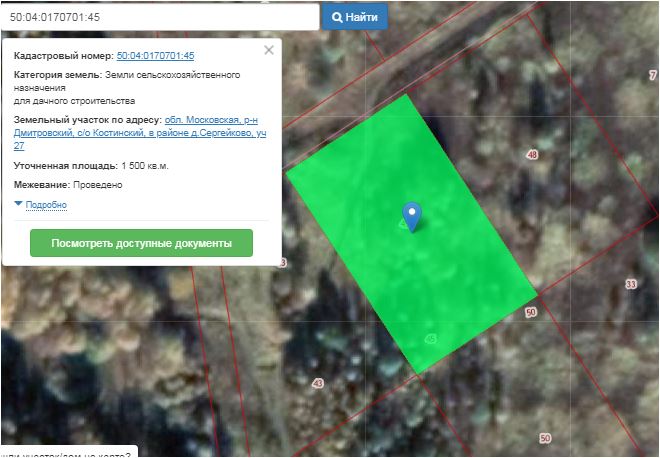Click parcel label 7 at top-right edge
Screen dimensions: 660x458
(x=652, y=74)
